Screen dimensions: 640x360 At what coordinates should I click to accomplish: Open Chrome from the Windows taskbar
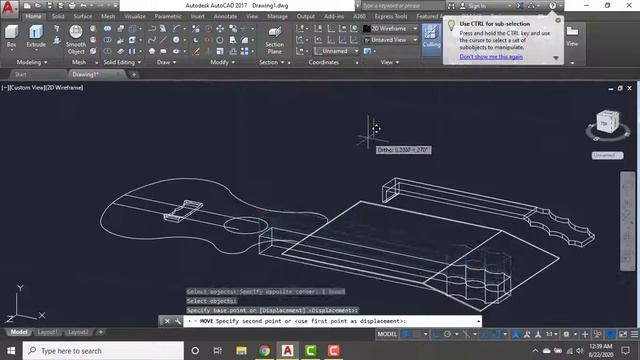(x=264, y=351)
